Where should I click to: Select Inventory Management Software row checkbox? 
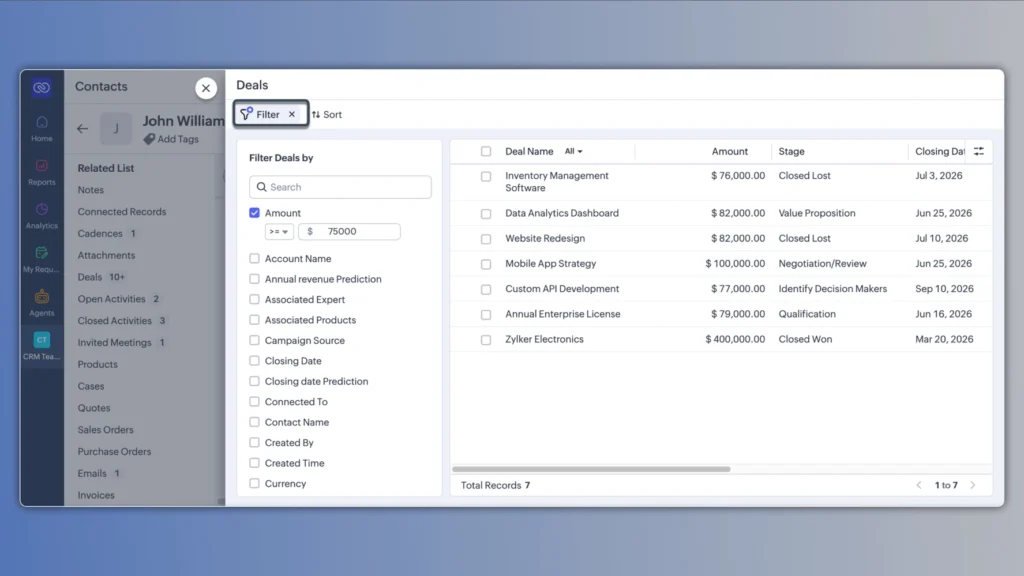pos(486,176)
